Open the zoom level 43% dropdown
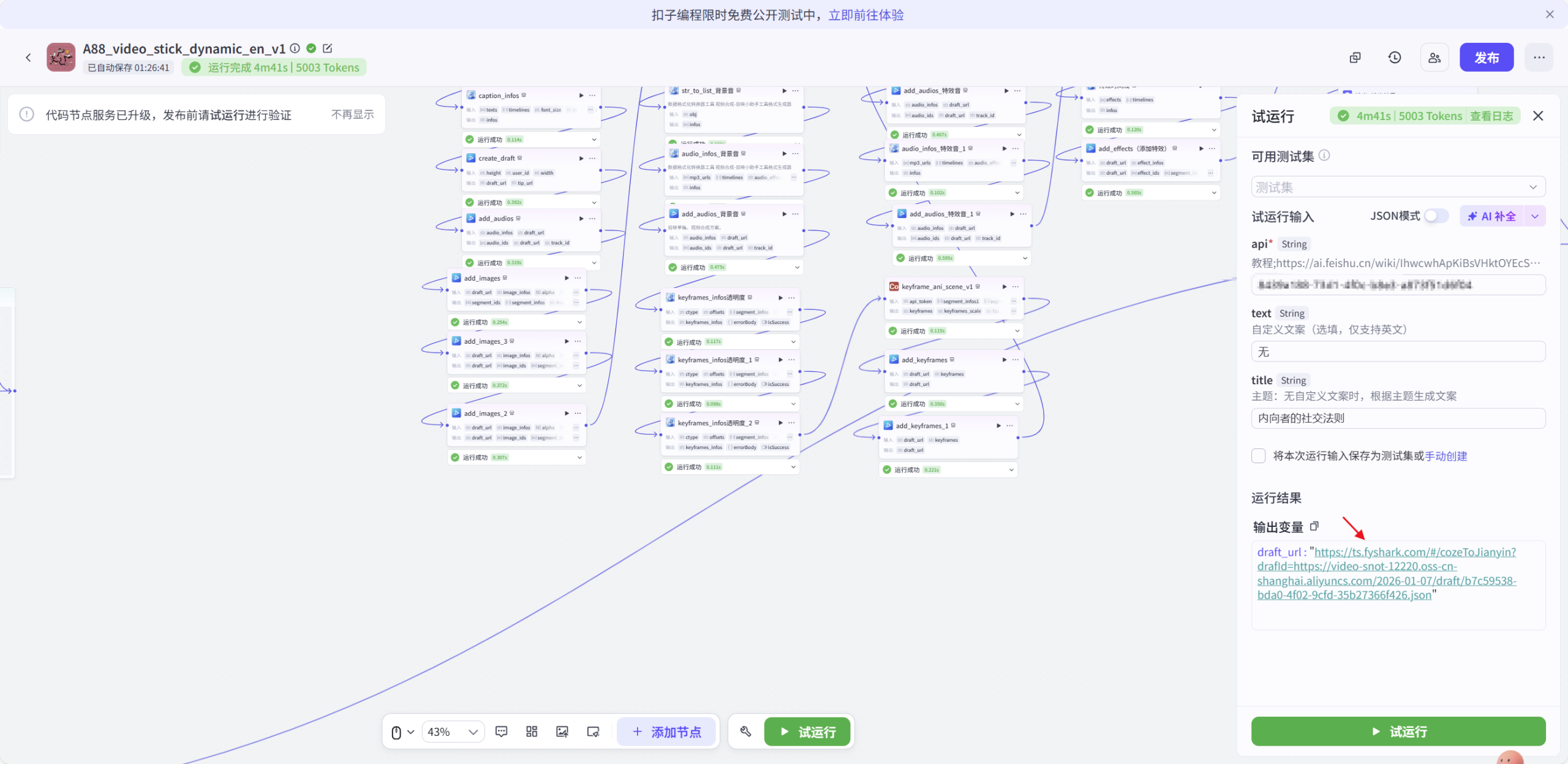 tap(453, 732)
